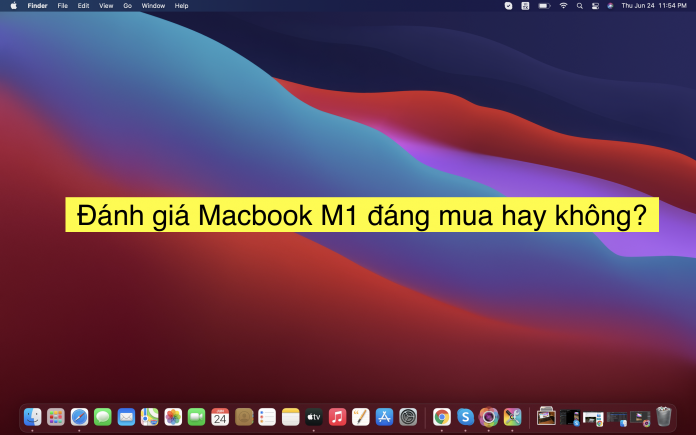Viewport: 696px width, 435px height.
Task: Open the Edit menu
Action: (83, 6)
